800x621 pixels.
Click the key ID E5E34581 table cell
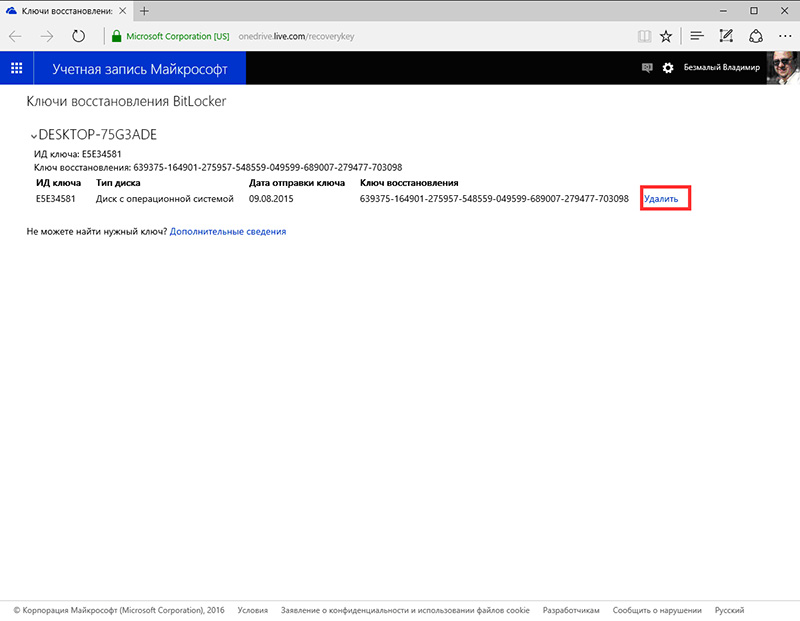point(56,199)
